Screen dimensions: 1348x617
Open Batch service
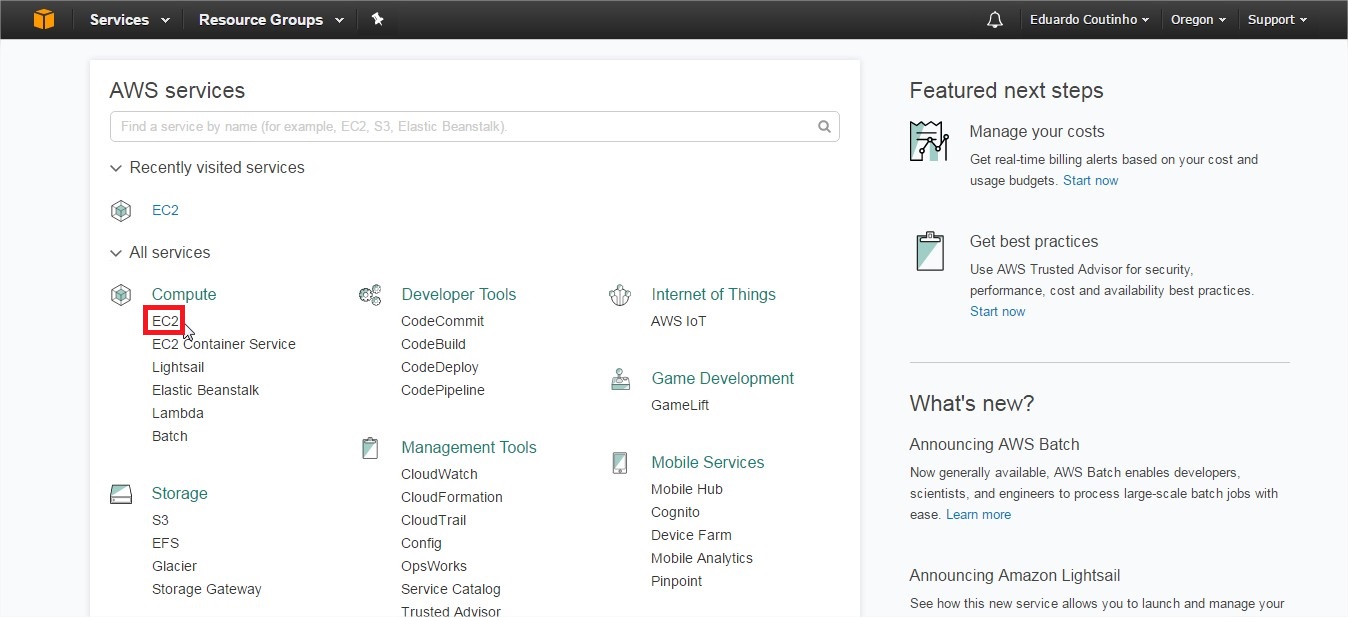pyautogui.click(x=170, y=436)
